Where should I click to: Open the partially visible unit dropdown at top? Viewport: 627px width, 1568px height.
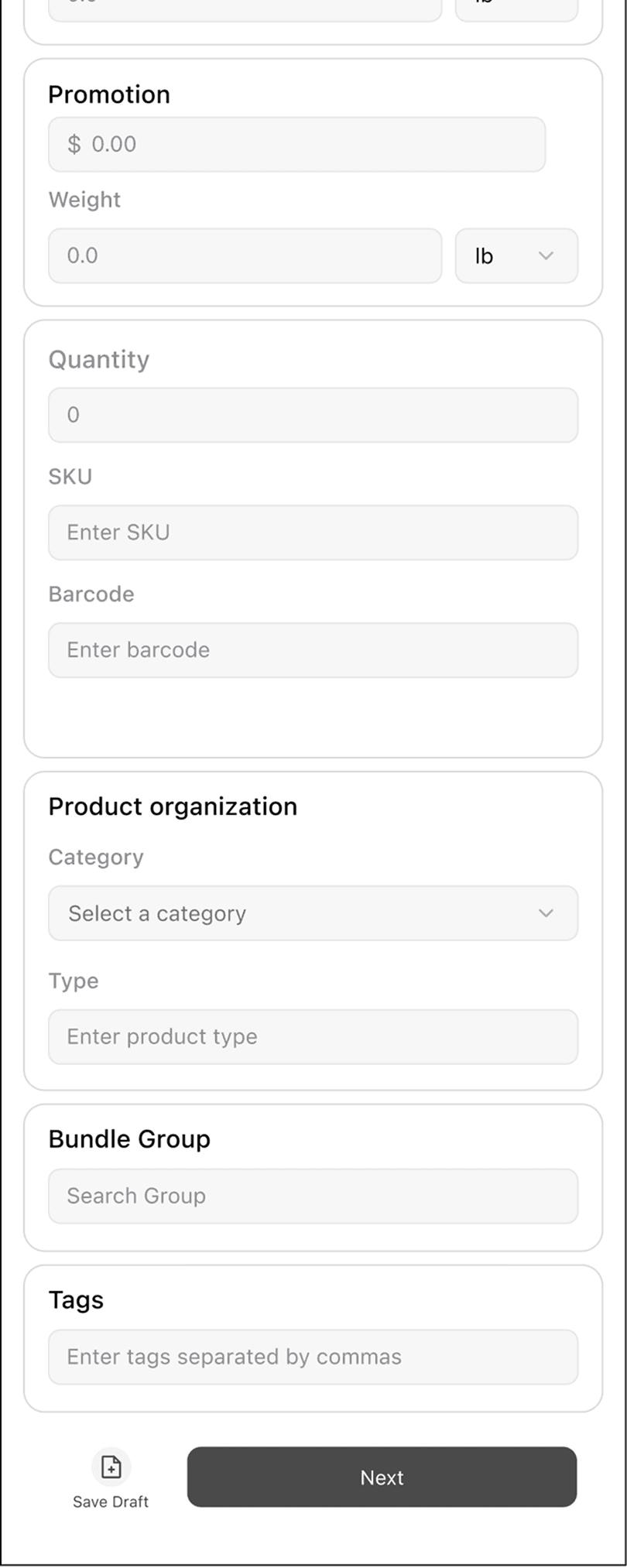point(516,9)
